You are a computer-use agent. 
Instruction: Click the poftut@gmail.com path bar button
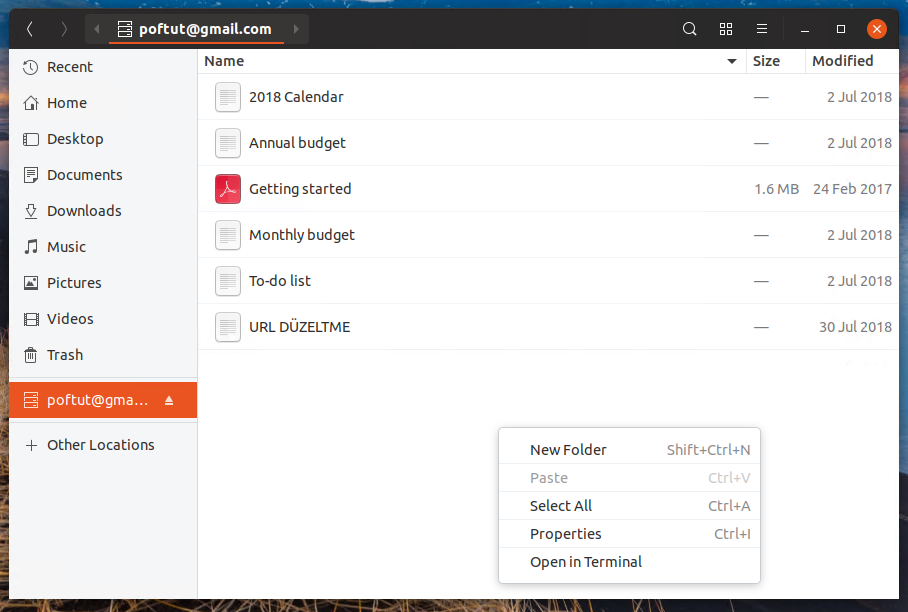point(196,29)
